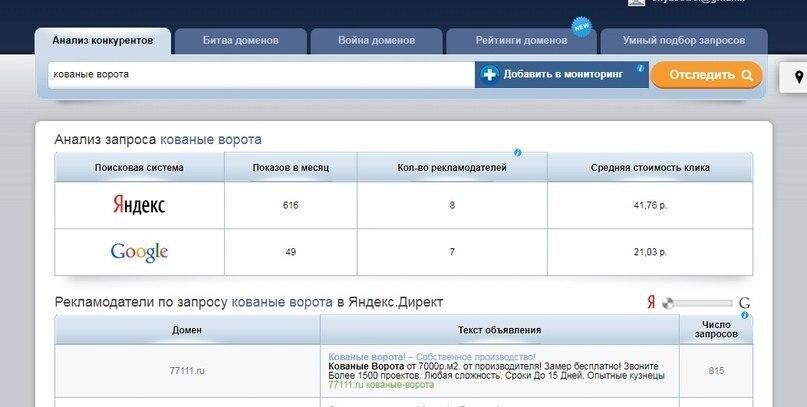This screenshot has width=807, height=407.
Task: Click the user avatar icon at top
Action: pyautogui.click(x=636, y=2)
